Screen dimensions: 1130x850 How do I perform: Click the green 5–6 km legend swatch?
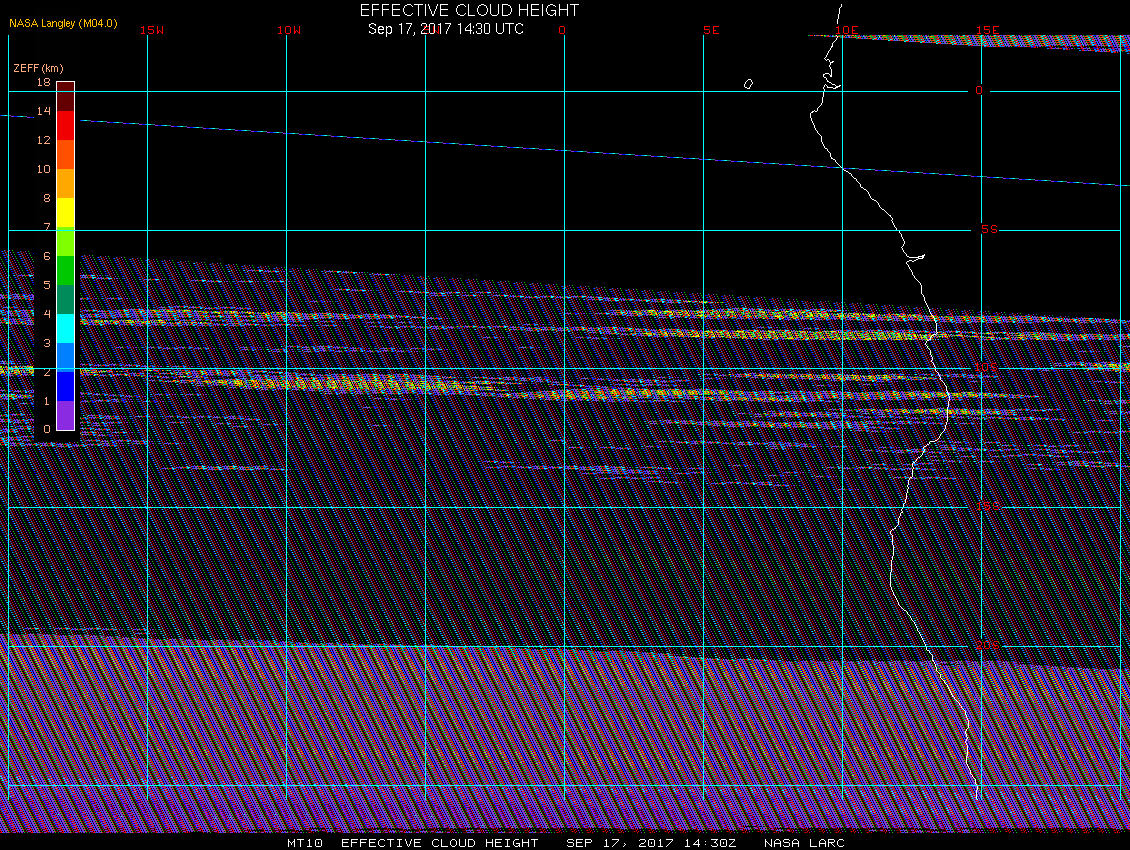click(66, 270)
